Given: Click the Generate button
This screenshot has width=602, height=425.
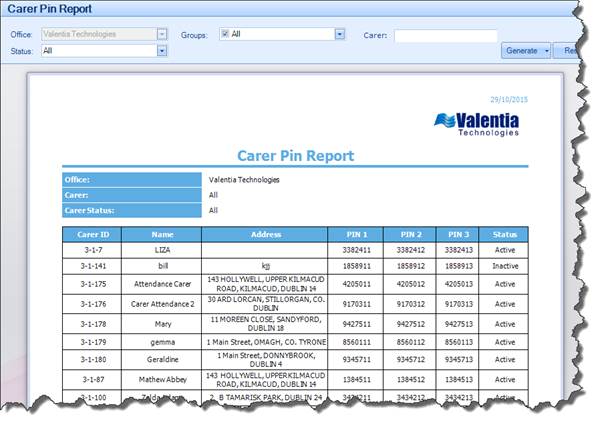Looking at the screenshot, I should pos(521,51).
